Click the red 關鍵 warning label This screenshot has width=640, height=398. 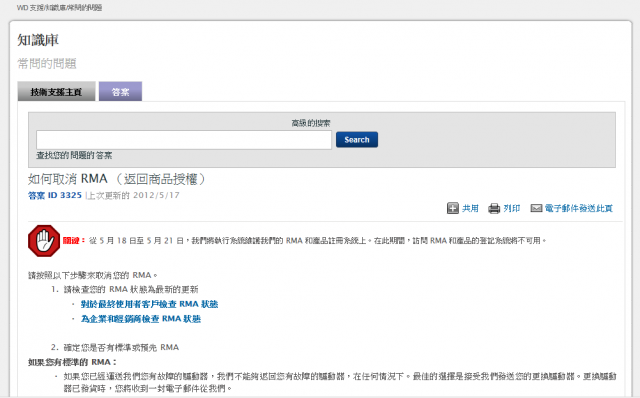click(73, 240)
